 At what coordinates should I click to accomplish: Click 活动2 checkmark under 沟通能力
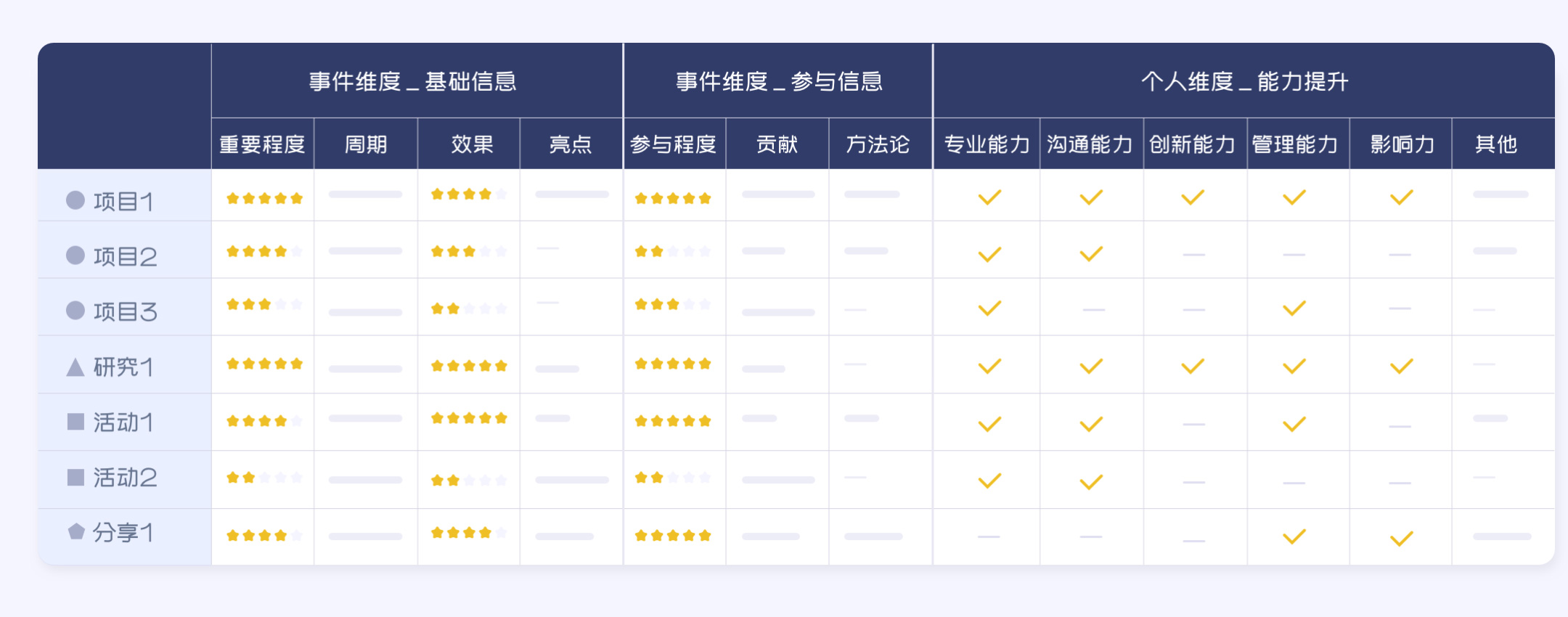click(1090, 482)
